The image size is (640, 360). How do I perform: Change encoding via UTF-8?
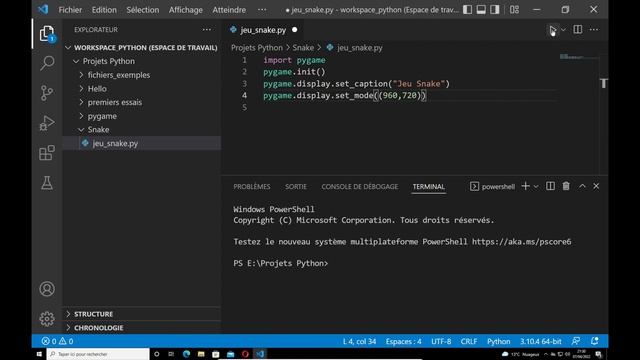441,341
